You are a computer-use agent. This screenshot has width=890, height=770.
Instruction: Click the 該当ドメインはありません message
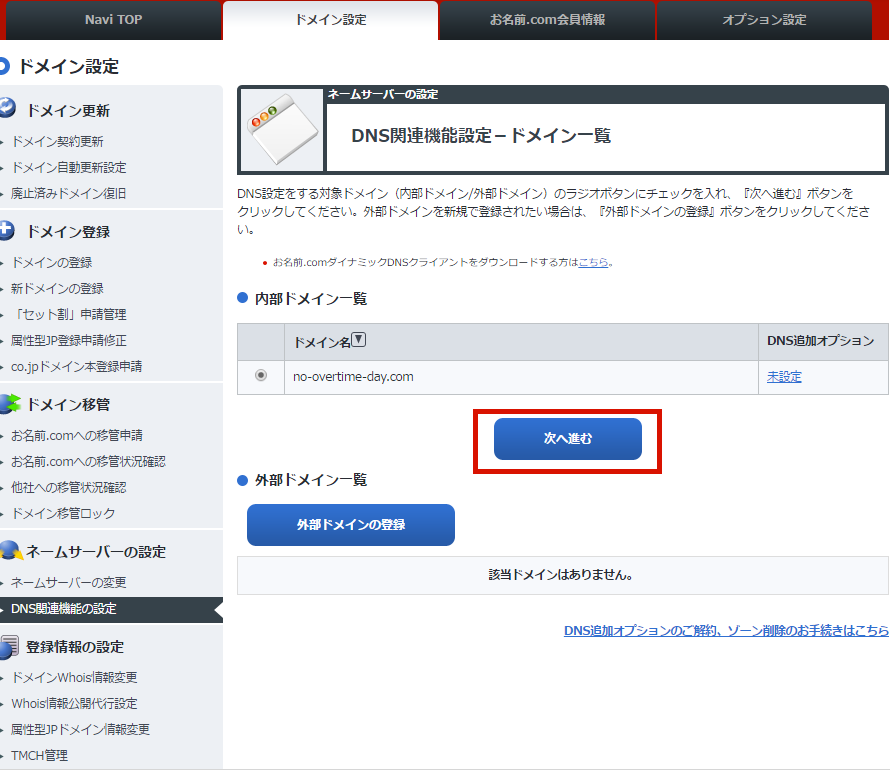(561, 575)
